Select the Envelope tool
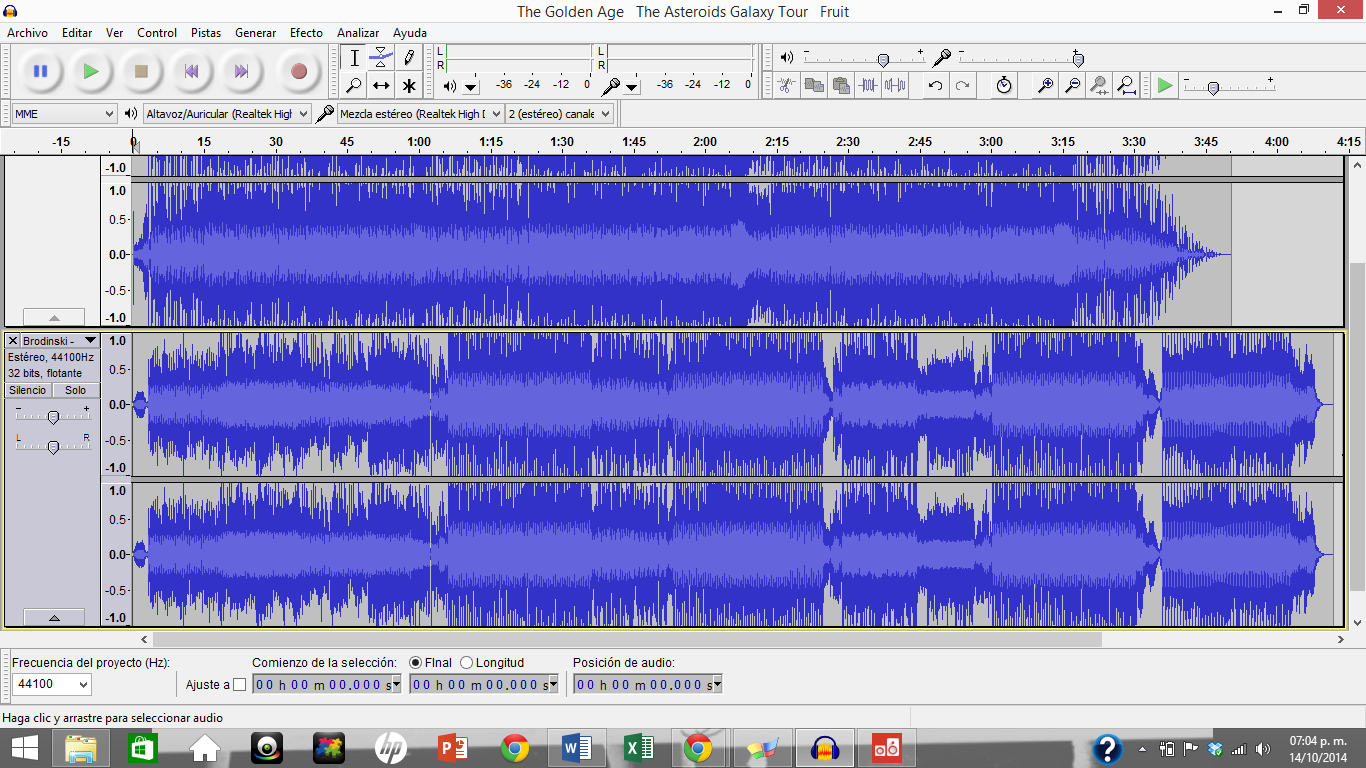The width and height of the screenshot is (1366, 768). coord(381,58)
